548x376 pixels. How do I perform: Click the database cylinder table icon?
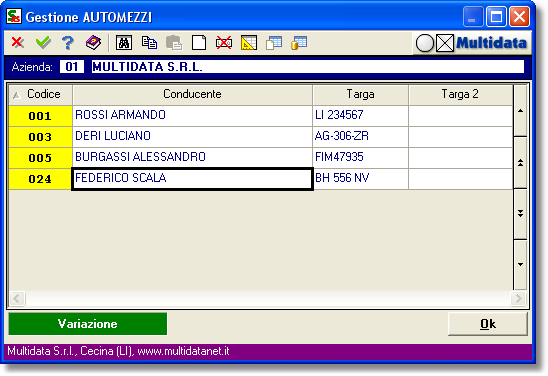tap(299, 43)
